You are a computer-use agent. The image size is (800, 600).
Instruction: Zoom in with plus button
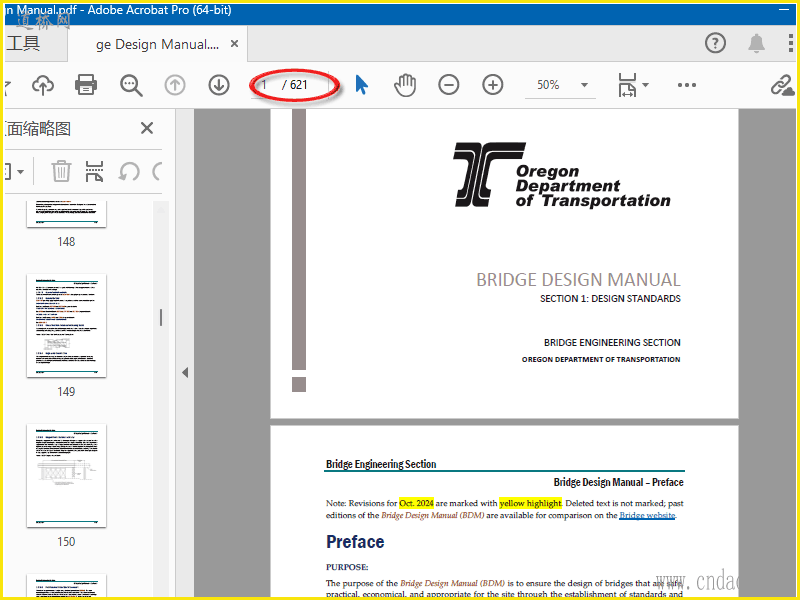click(492, 85)
